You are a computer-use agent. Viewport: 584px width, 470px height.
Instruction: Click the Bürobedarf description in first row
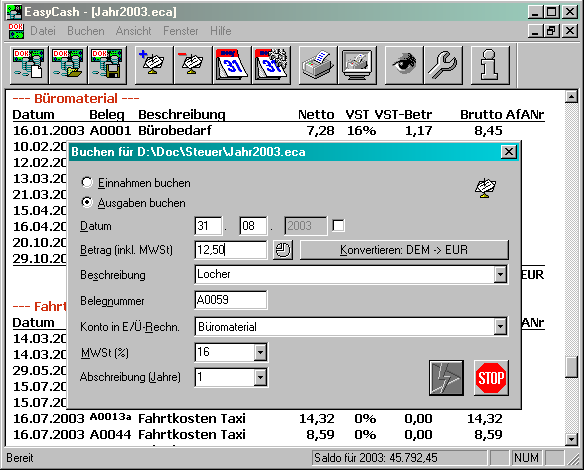175,131
